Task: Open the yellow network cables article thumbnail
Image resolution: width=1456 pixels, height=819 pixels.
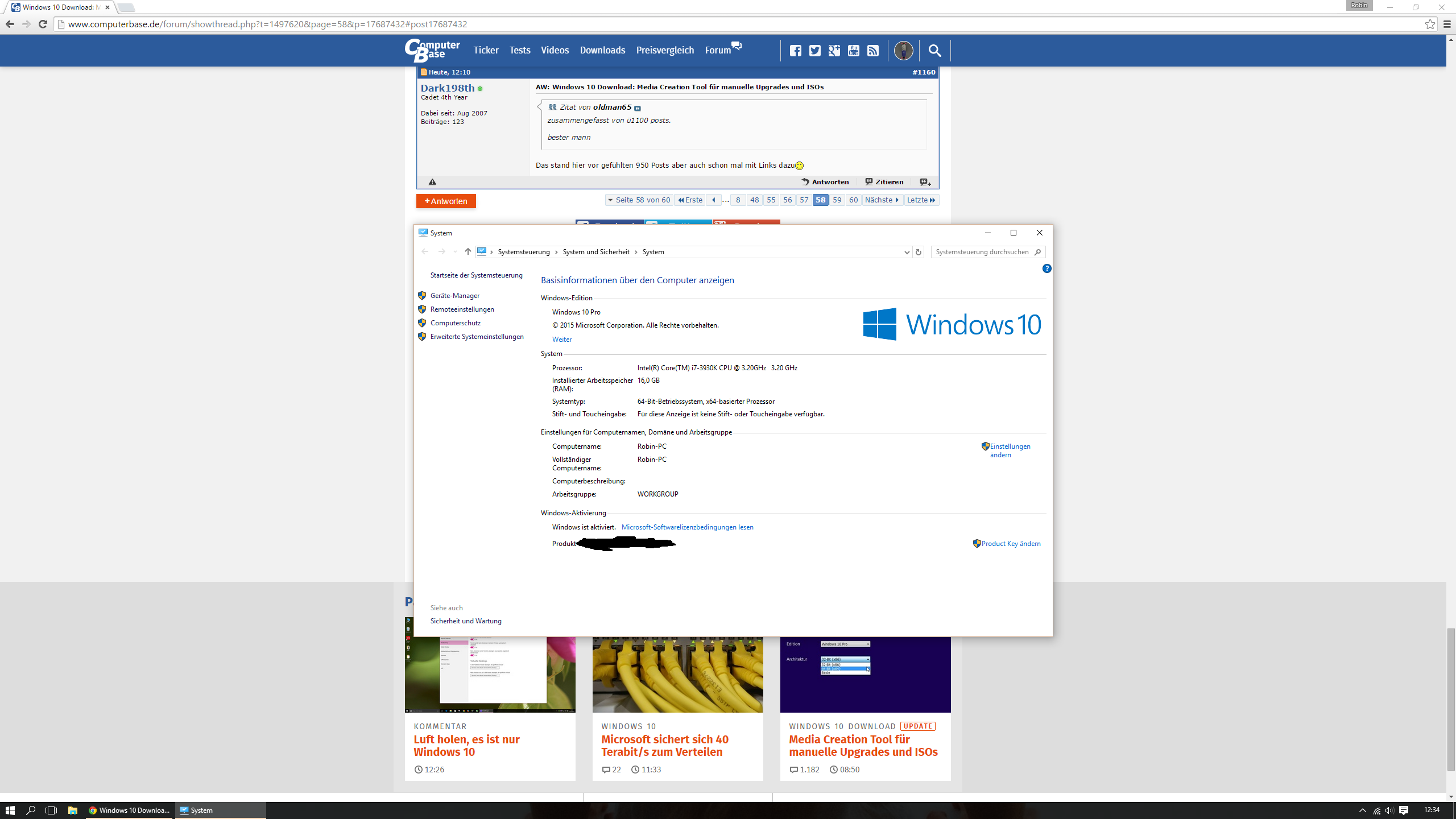Action: pos(677,674)
